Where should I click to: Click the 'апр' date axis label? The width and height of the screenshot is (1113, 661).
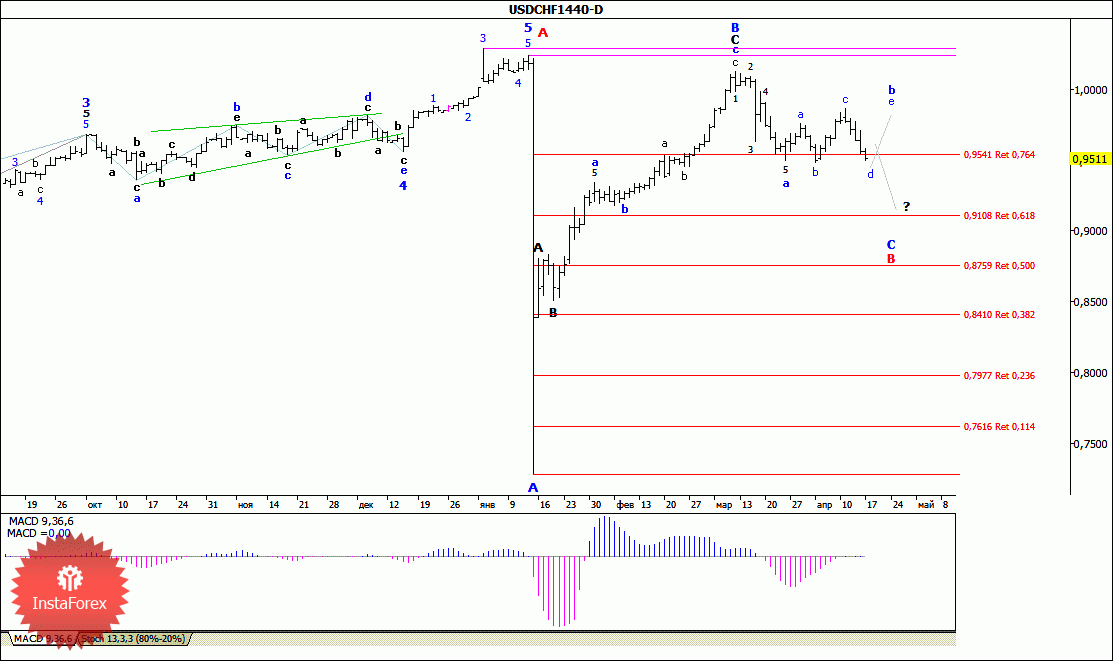click(x=825, y=505)
